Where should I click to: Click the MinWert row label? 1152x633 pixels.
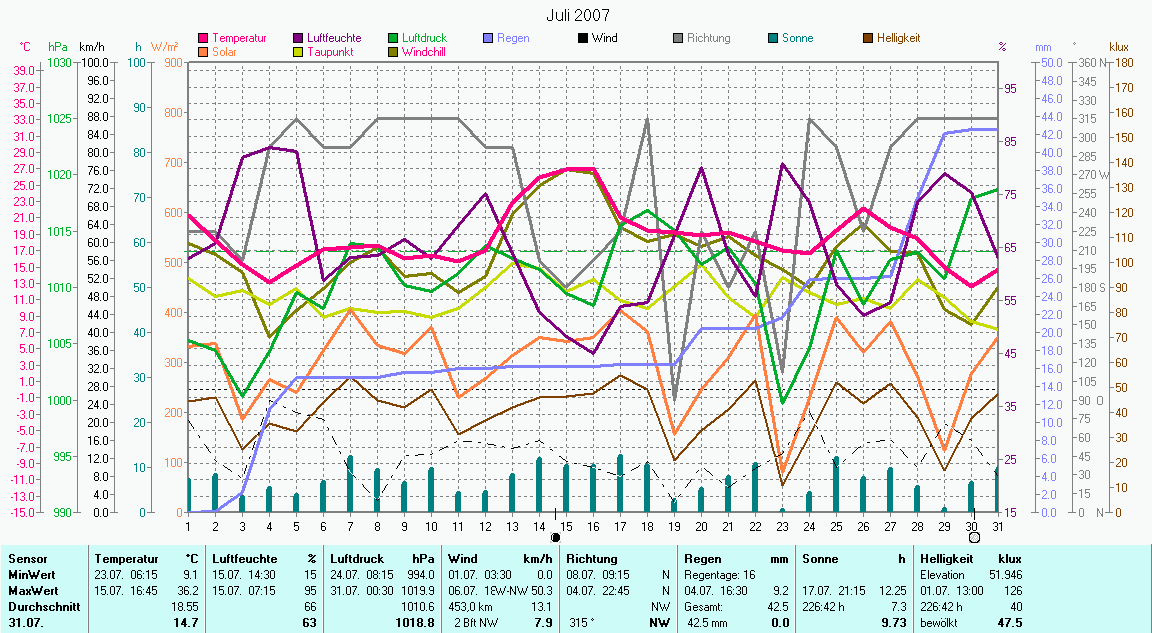click(x=30, y=575)
